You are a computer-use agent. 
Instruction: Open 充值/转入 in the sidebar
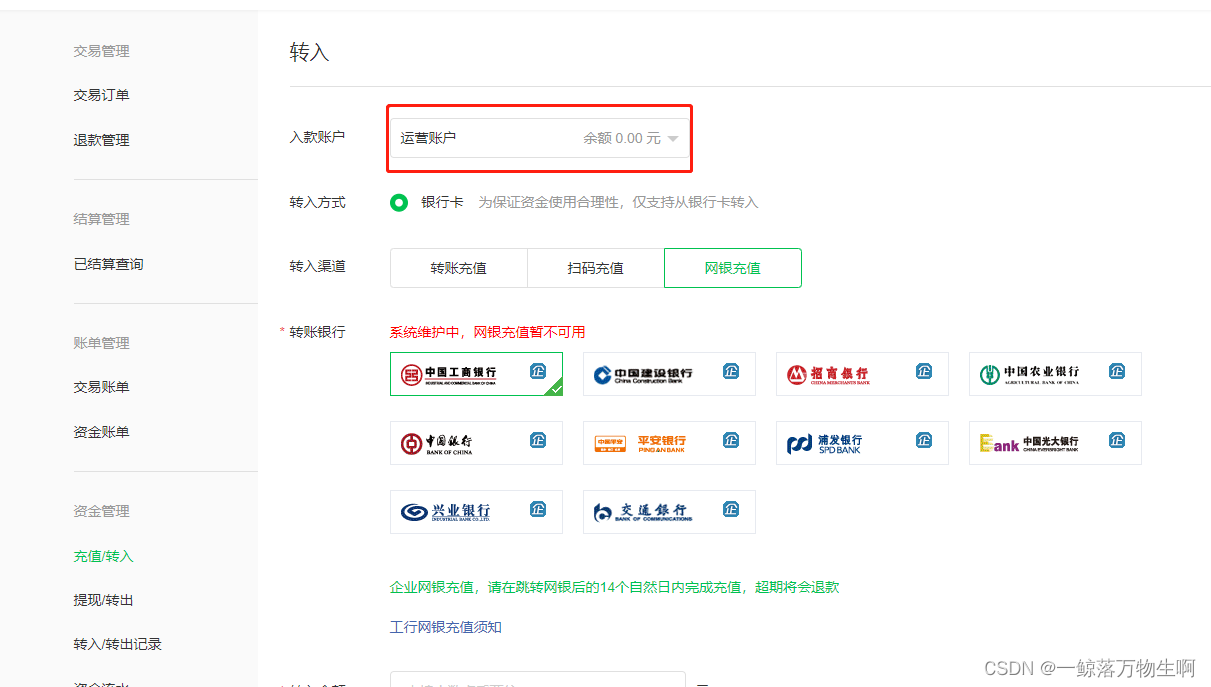(103, 556)
